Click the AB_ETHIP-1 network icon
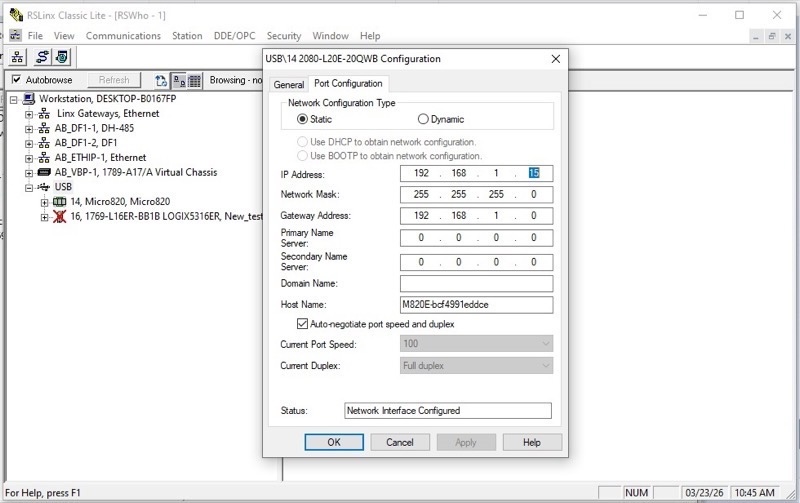 point(44,158)
